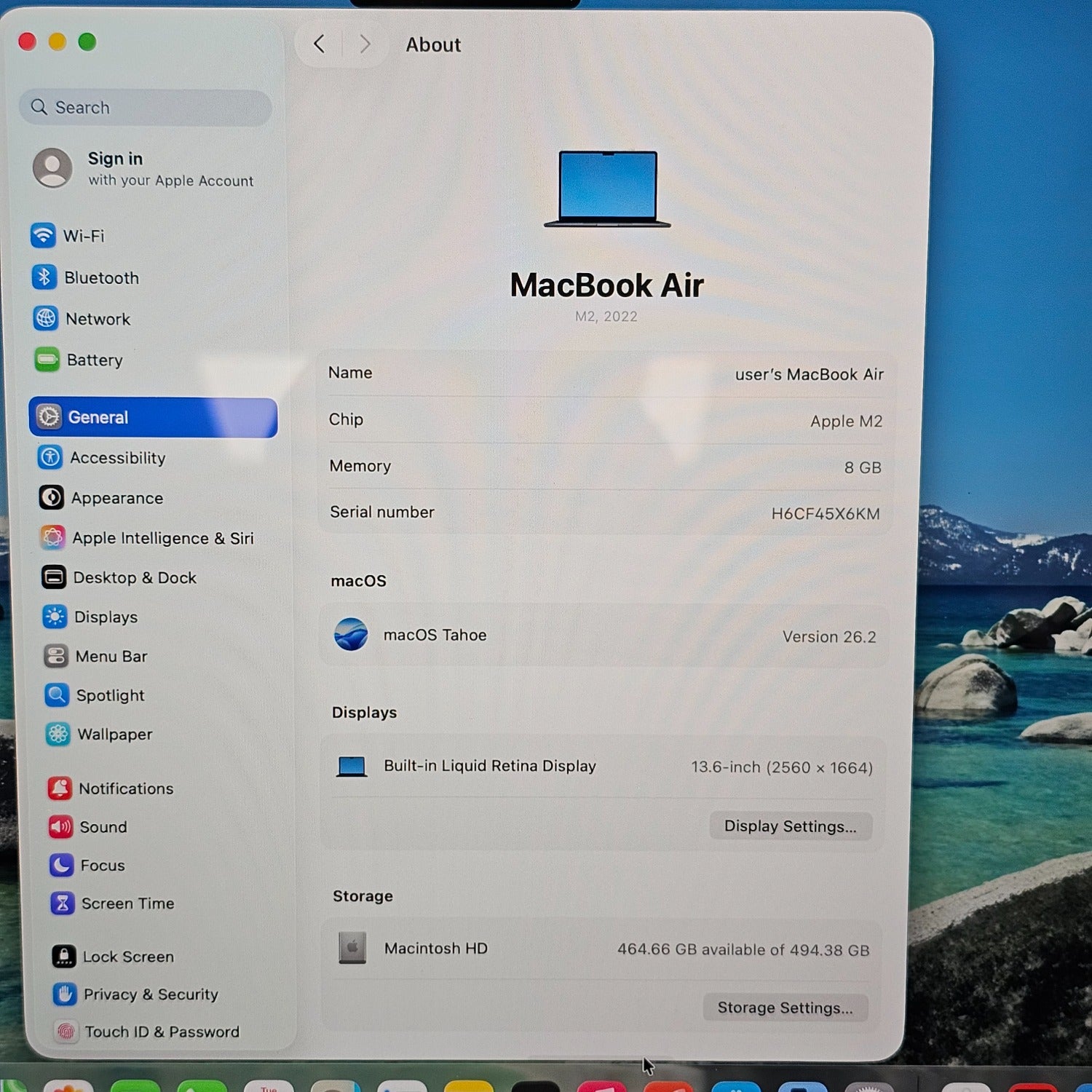This screenshot has height=1092, width=1092.
Task: Click '13.6-inch (2560 × 1664)' display value
Action: 782,767
